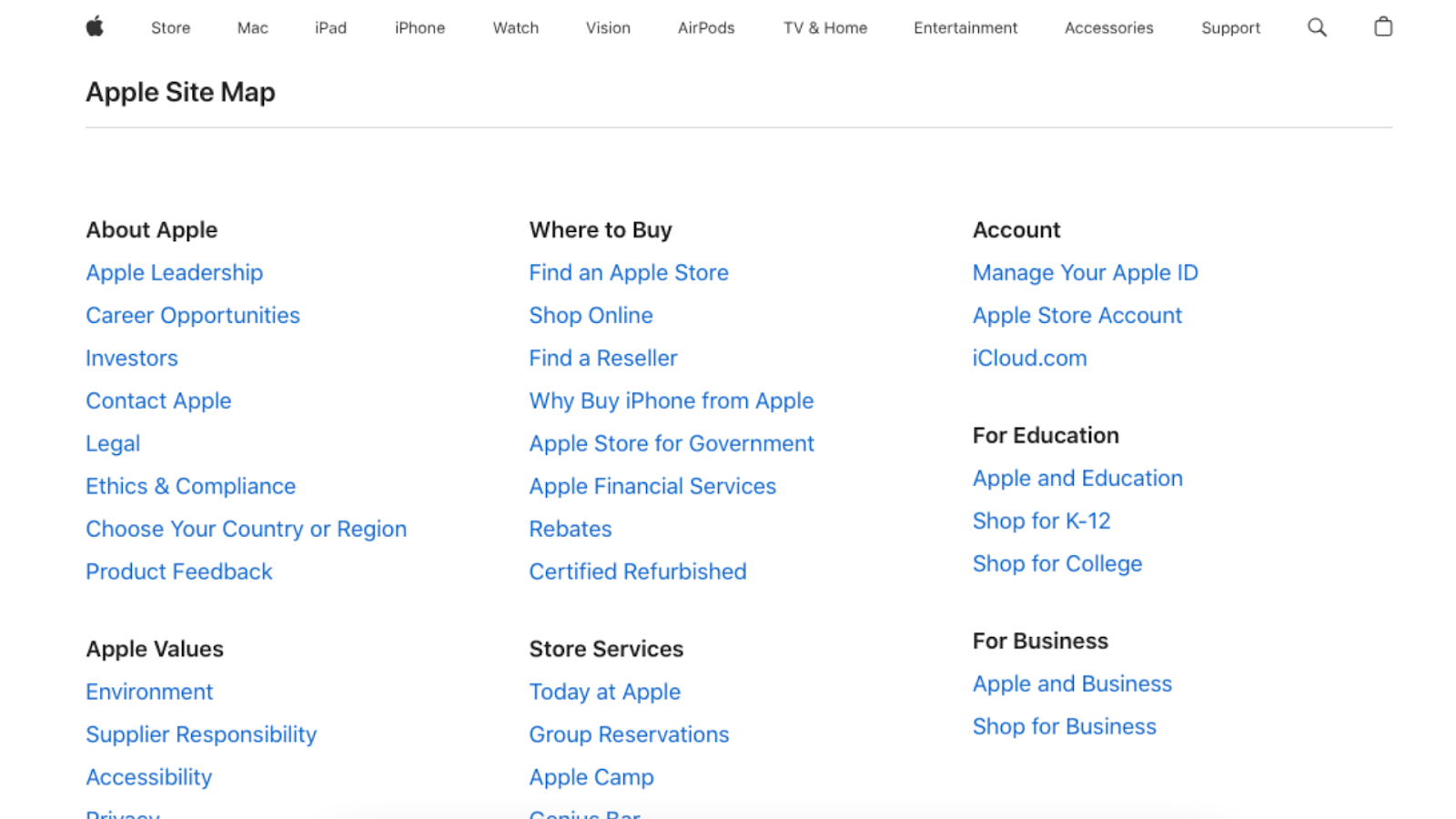Go to the Investors link
This screenshot has width=1456, height=819.
132,359
